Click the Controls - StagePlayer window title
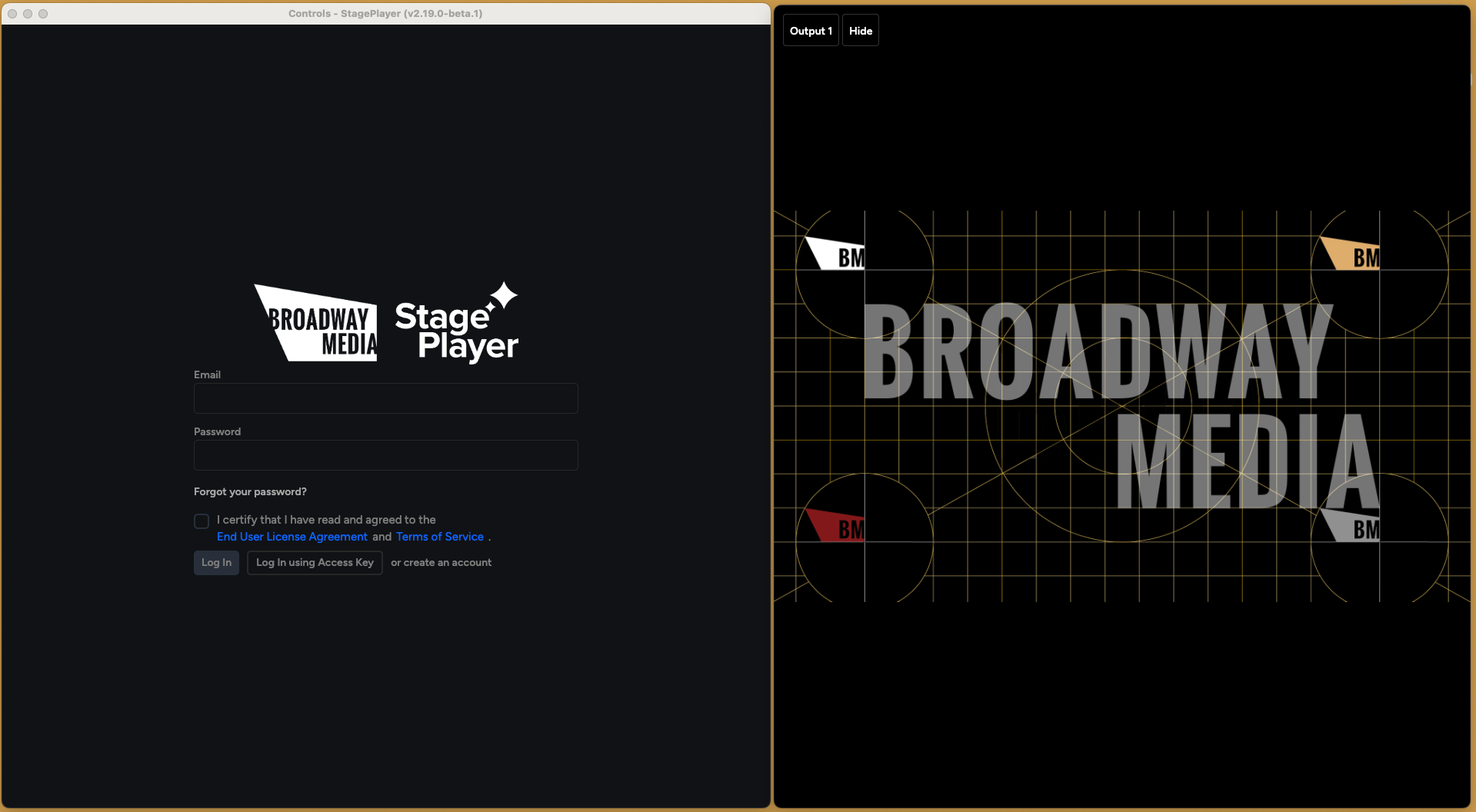 (385, 14)
